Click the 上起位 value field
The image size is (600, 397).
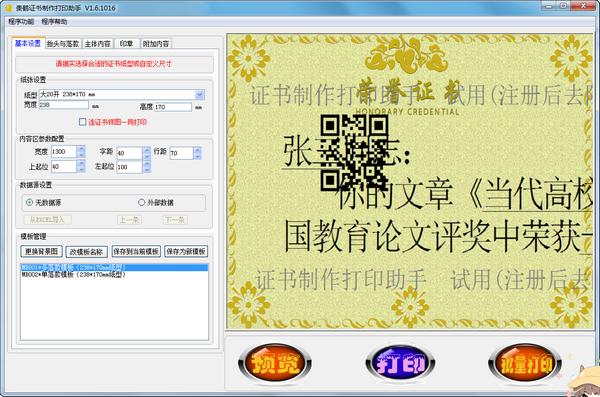(x=64, y=167)
